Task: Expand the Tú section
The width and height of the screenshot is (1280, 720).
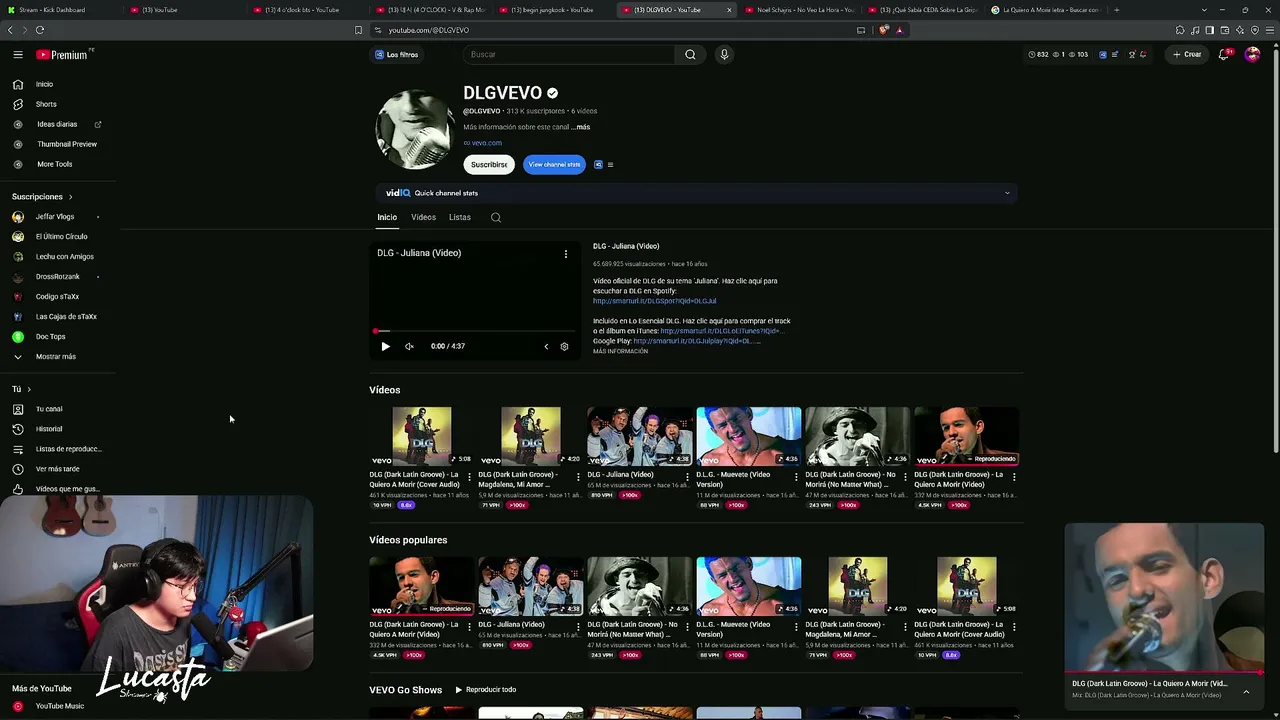Action: coord(21,389)
